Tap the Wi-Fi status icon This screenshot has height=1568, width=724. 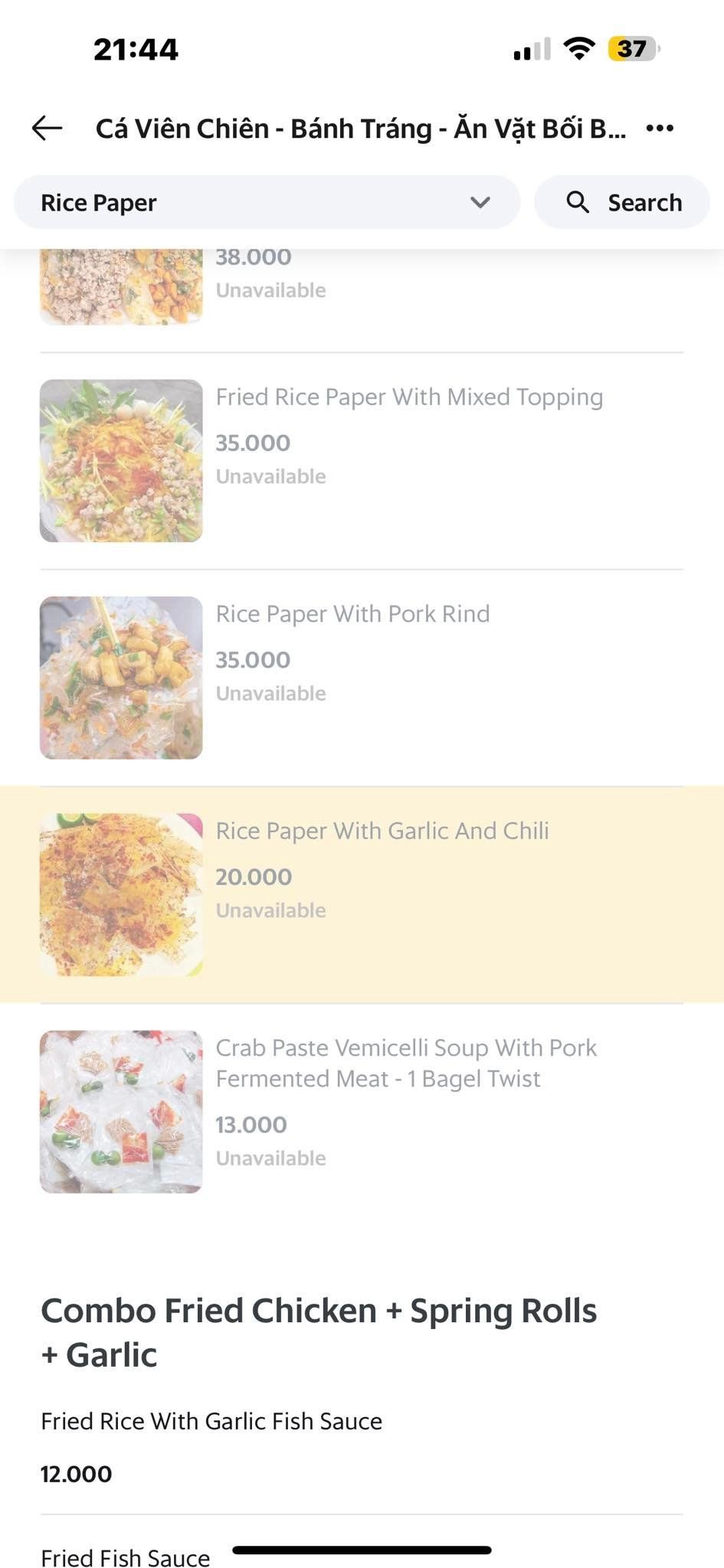click(579, 49)
